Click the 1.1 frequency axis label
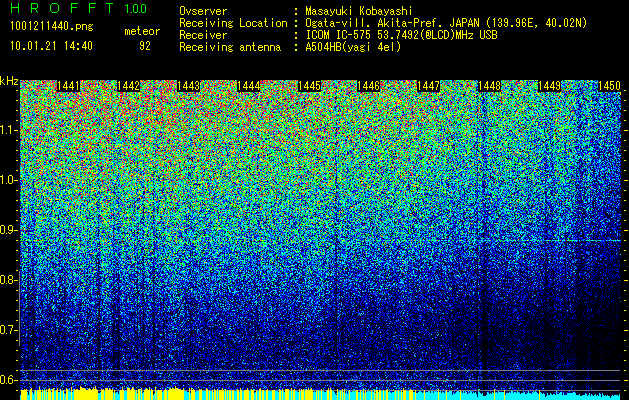629x400 pixels. pyautogui.click(x=9, y=130)
